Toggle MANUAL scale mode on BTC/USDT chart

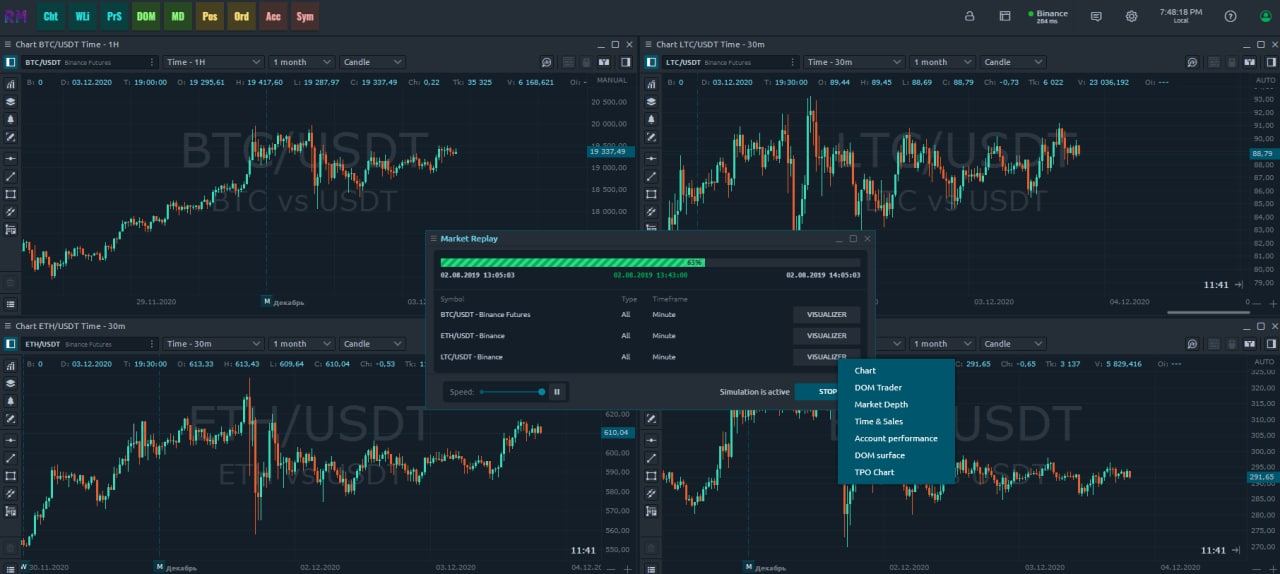click(611, 80)
